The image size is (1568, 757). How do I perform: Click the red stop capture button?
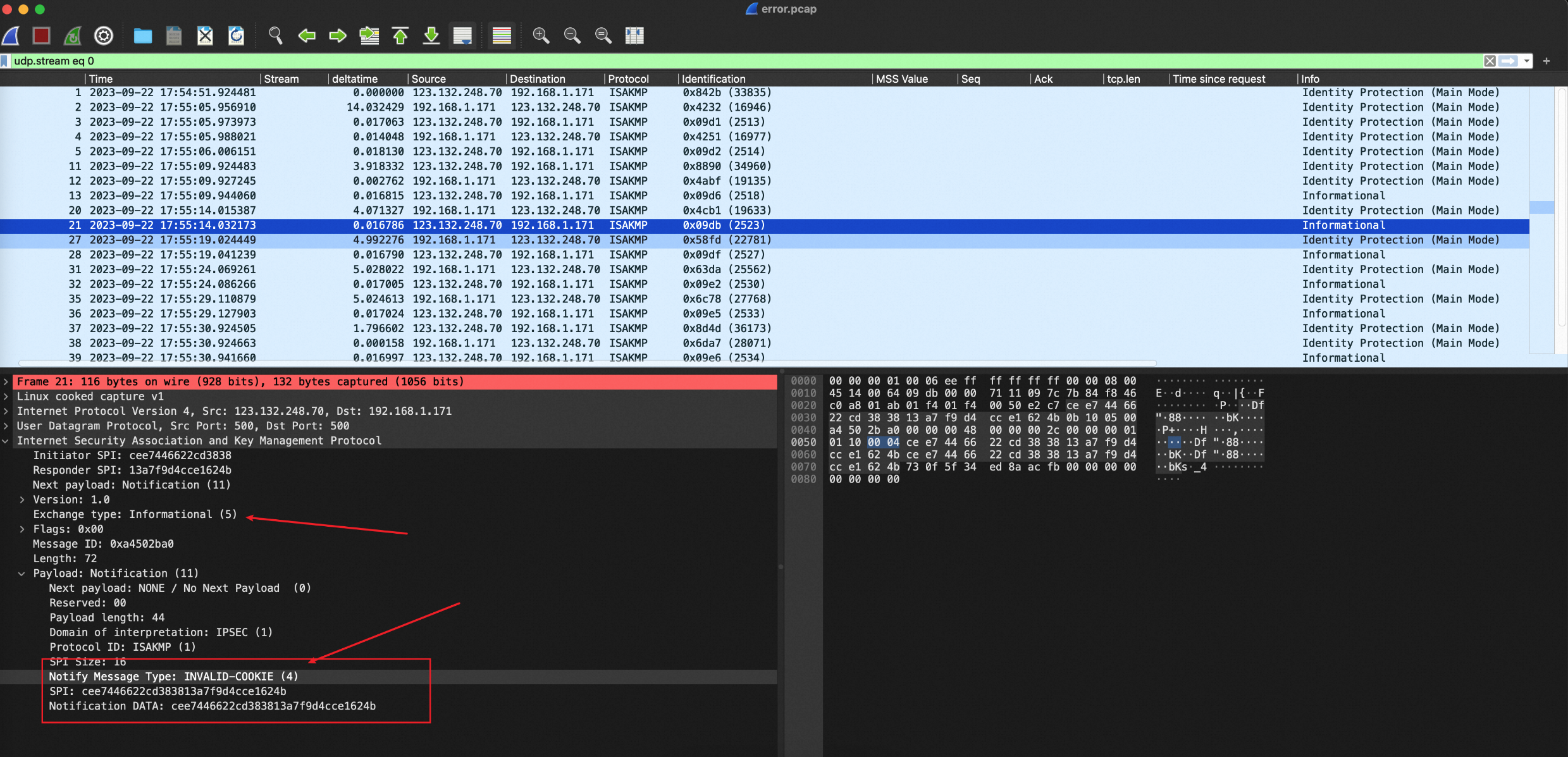(x=42, y=35)
